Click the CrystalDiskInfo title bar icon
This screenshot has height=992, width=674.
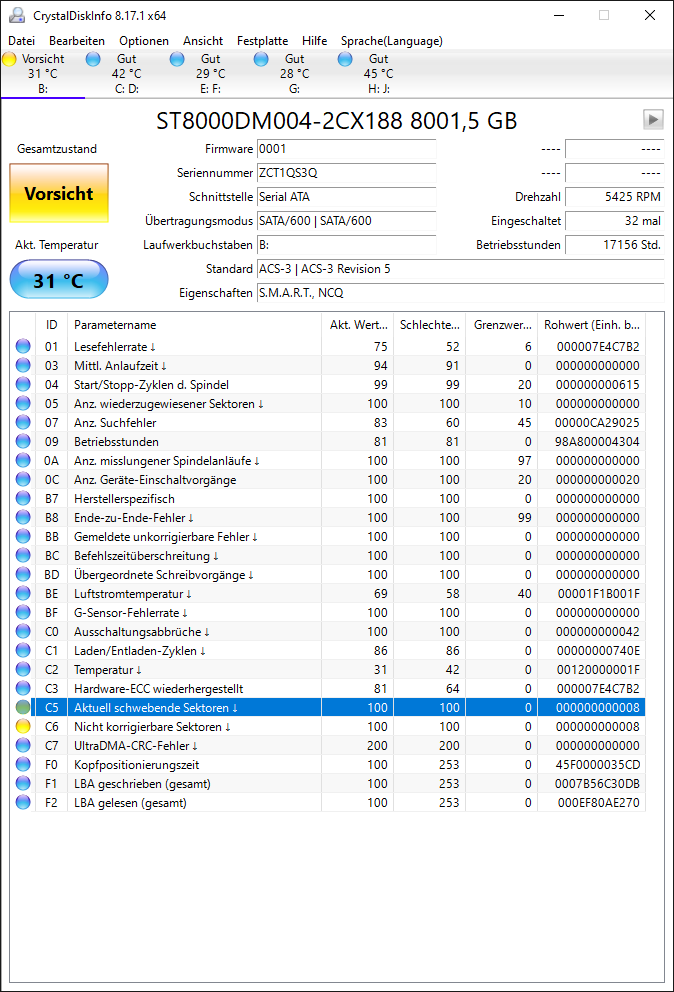pos(16,15)
